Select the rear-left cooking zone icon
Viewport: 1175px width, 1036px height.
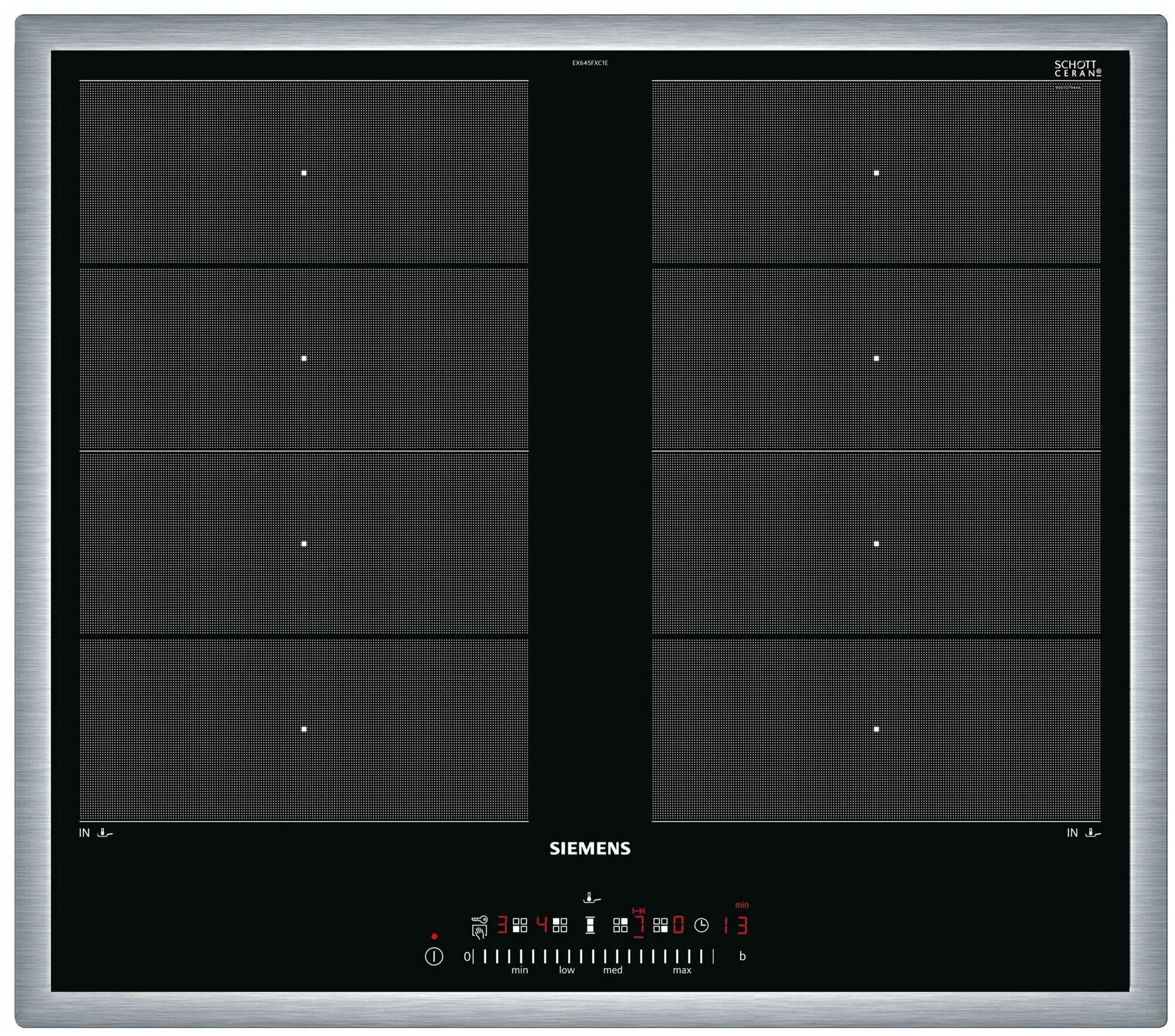click(560, 925)
